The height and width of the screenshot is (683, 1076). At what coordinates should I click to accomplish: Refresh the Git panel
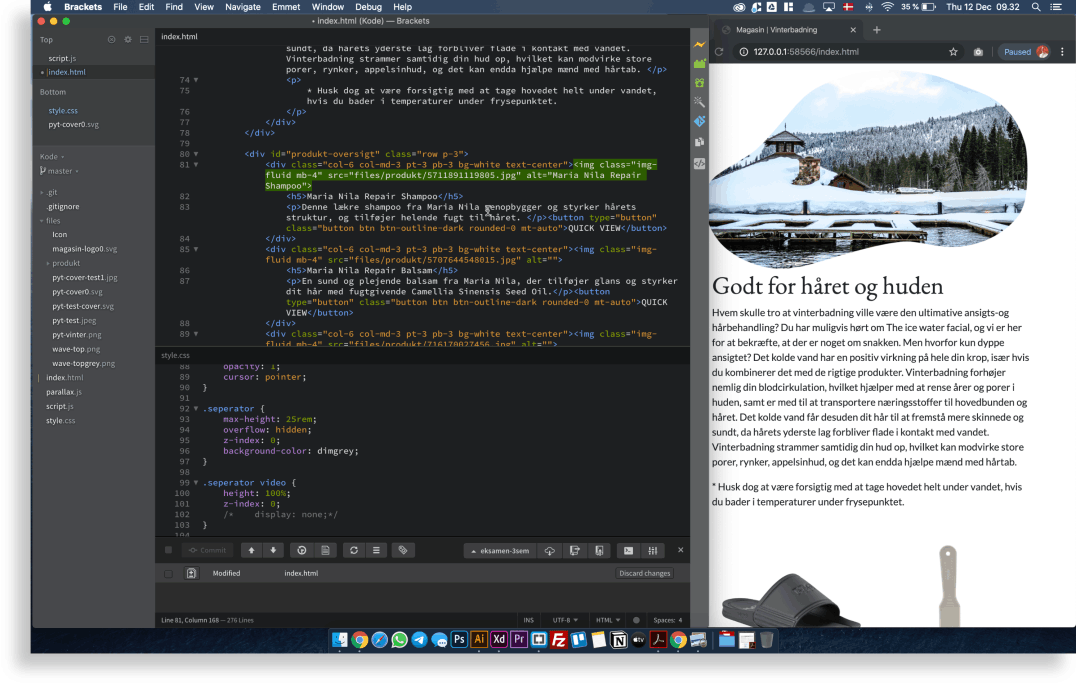click(x=354, y=550)
